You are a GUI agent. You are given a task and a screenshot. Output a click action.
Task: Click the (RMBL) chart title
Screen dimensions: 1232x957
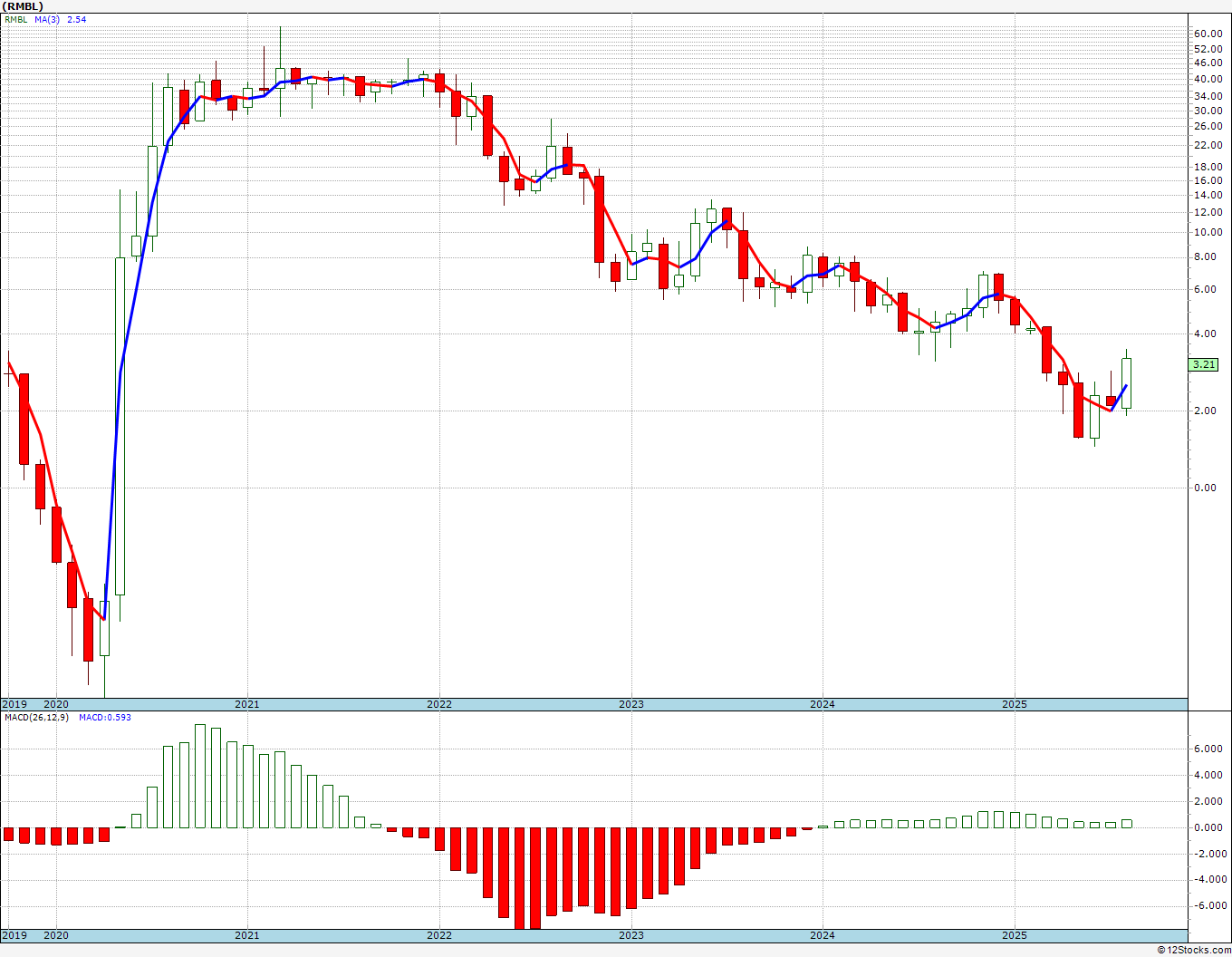(22, 6)
